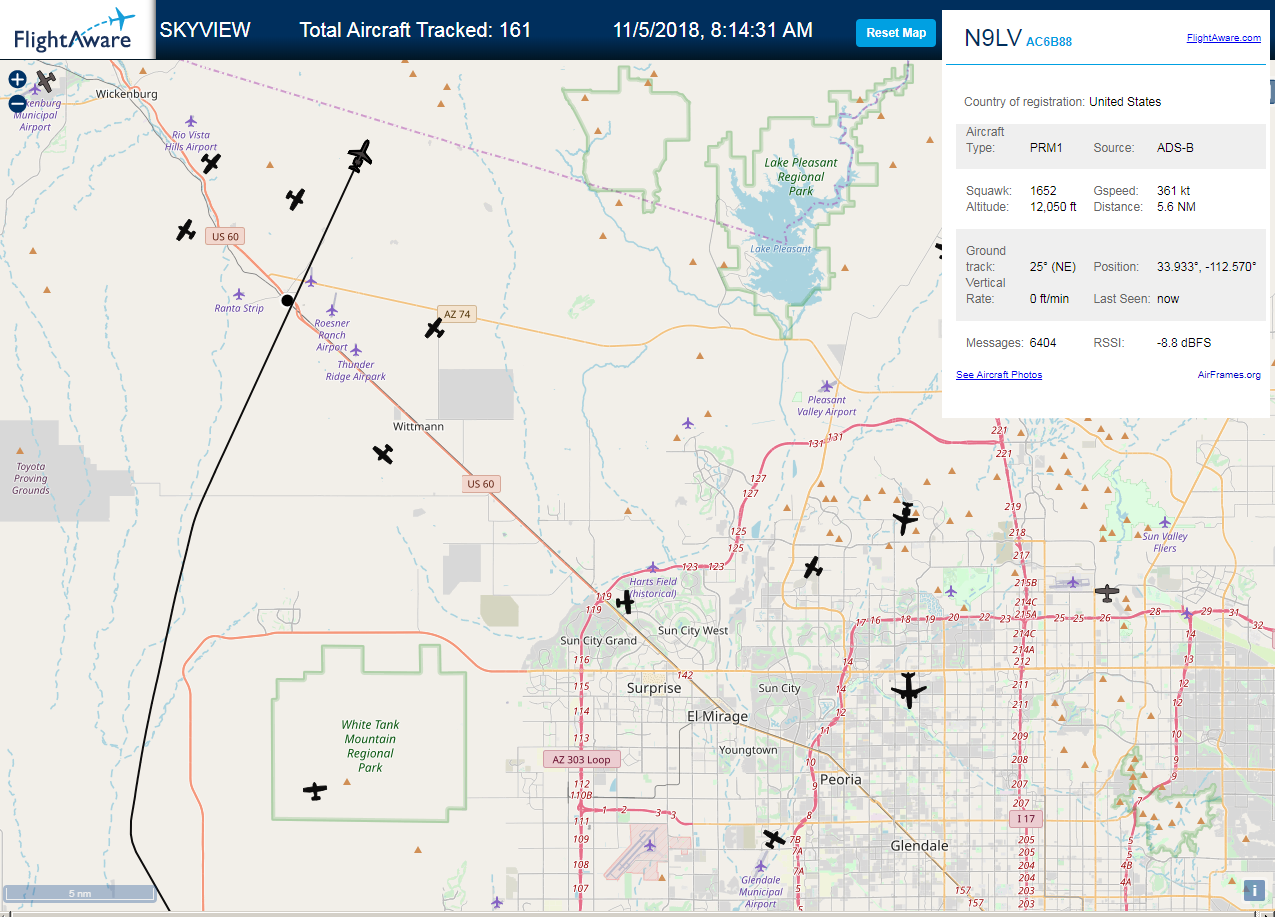Click the zoom out minus button
Viewport: 1275px width, 917px height.
(x=17, y=103)
